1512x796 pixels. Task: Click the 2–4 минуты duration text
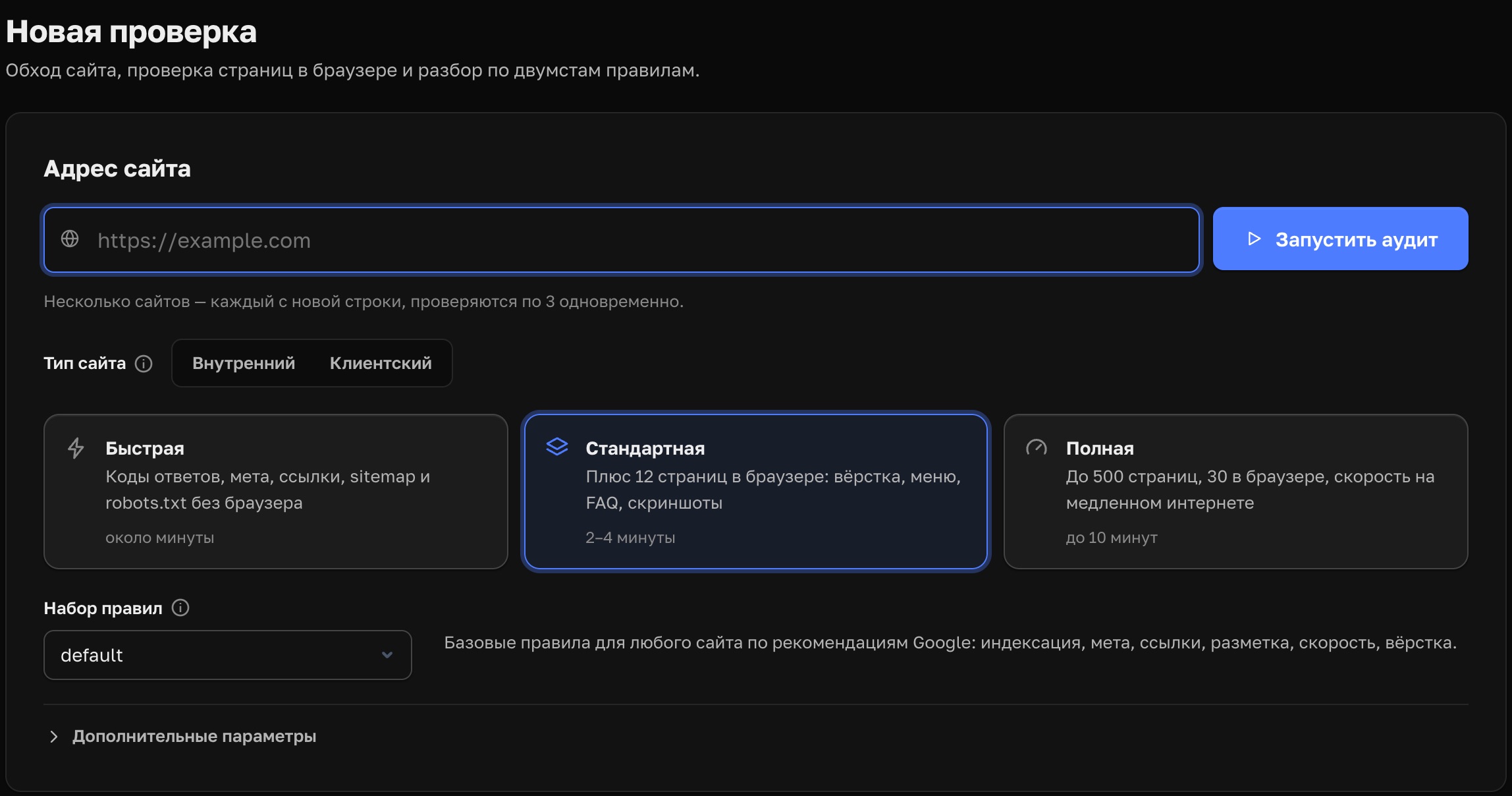pyautogui.click(x=630, y=538)
